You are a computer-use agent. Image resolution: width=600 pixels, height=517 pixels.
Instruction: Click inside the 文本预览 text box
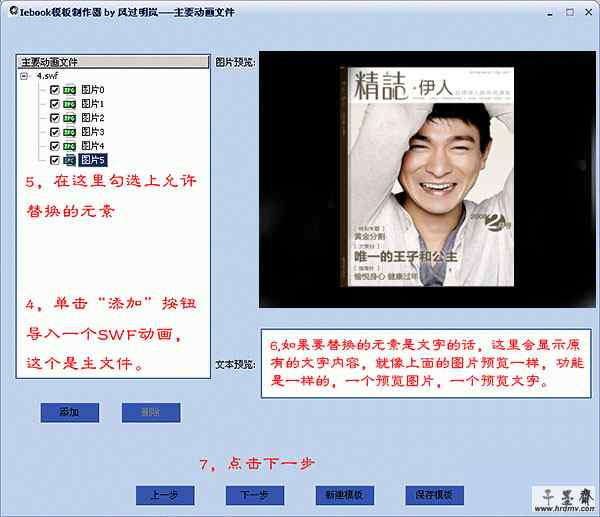tap(426, 364)
